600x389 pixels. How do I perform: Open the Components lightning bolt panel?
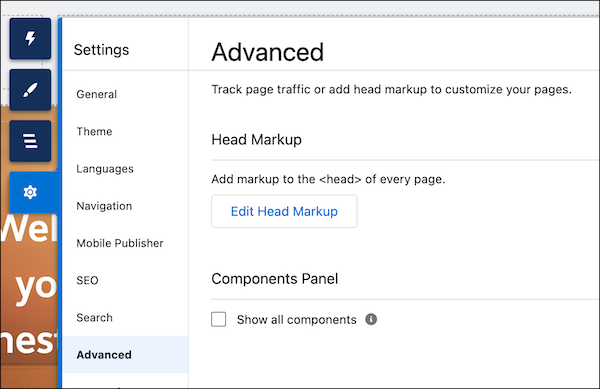pyautogui.click(x=30, y=39)
